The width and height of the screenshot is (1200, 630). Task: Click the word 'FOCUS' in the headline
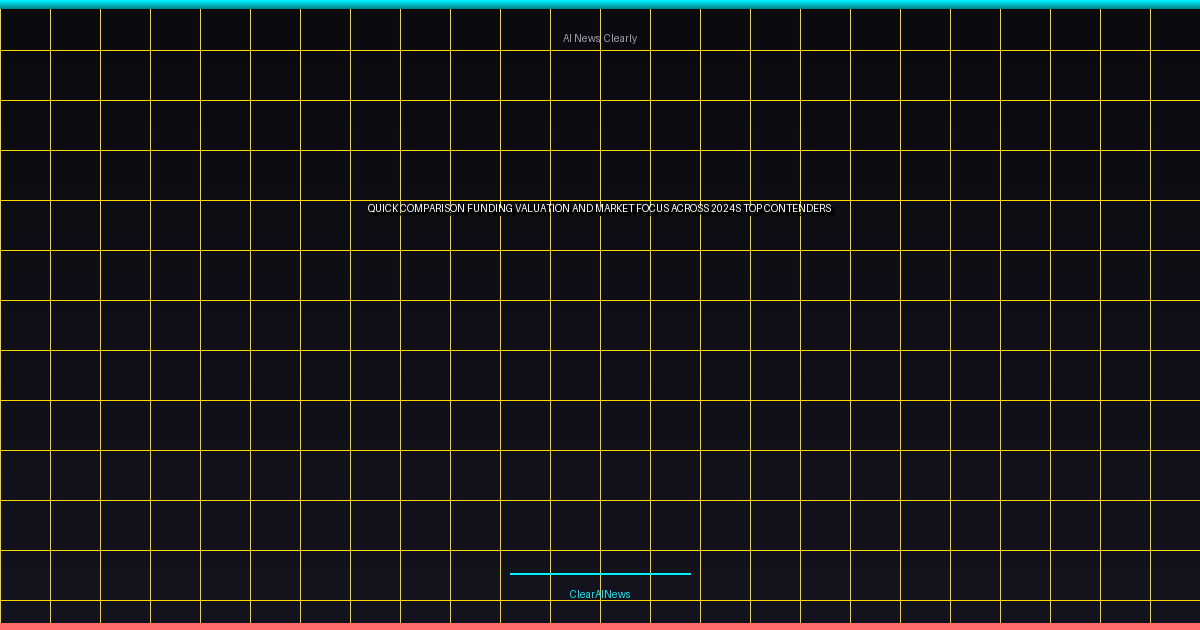point(660,209)
